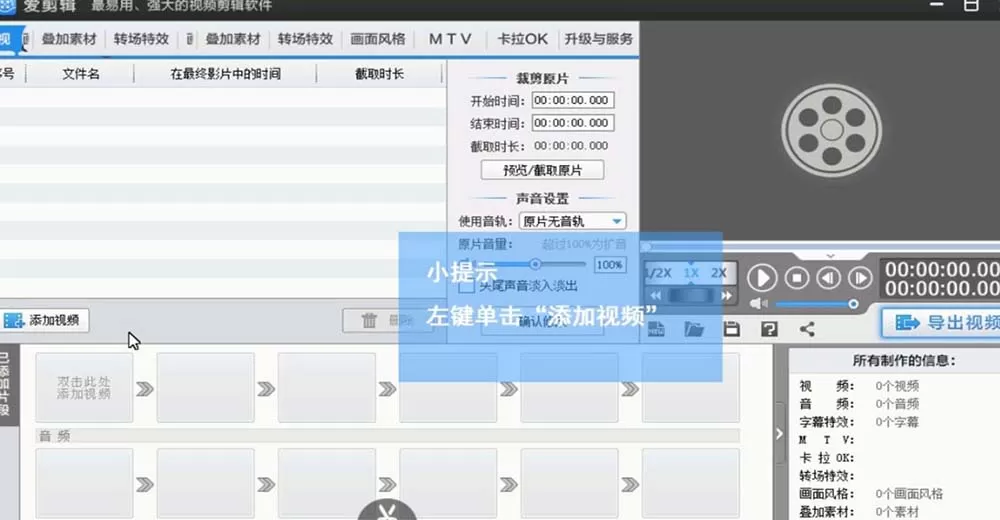Click the 0个画面风格 info text

pos(909,493)
